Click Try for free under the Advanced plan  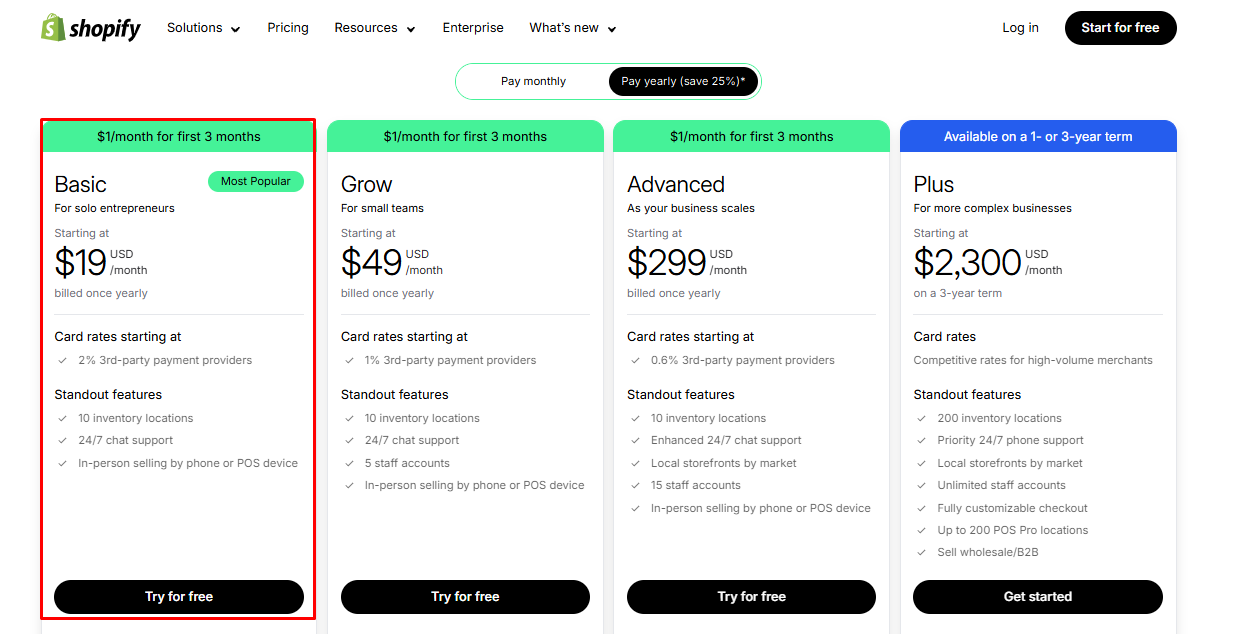pyautogui.click(x=751, y=597)
